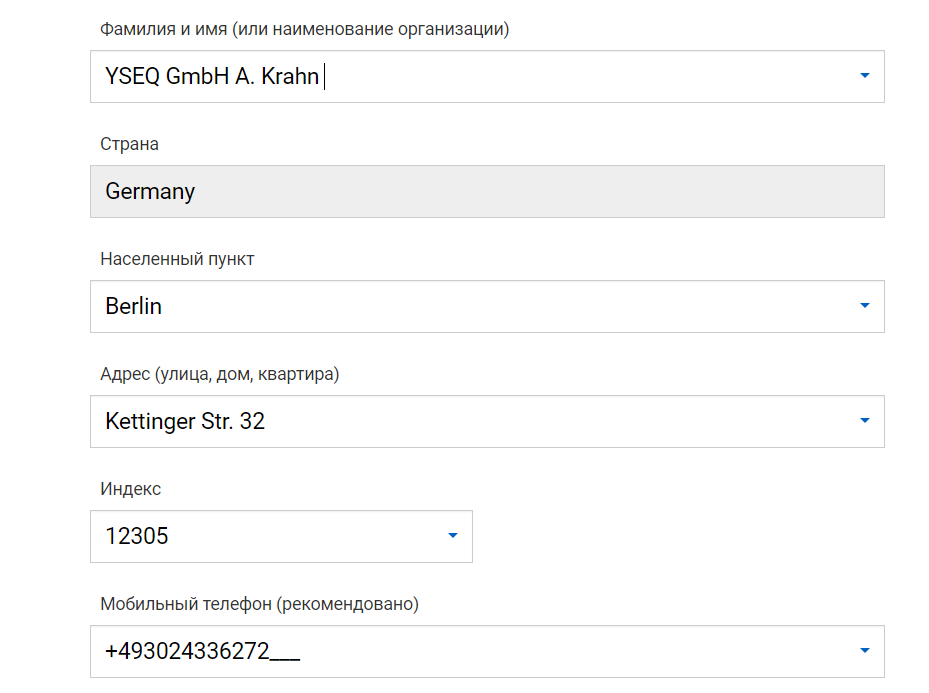The width and height of the screenshot is (929, 693).
Task: Click the name field containing YSEQ GmbH A. Krahn
Action: point(487,76)
